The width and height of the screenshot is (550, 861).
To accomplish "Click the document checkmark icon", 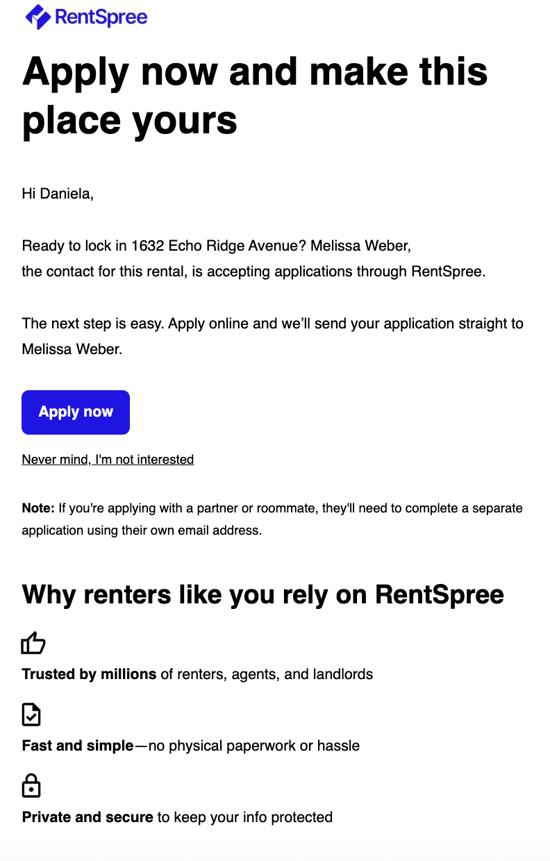I will (31, 714).
